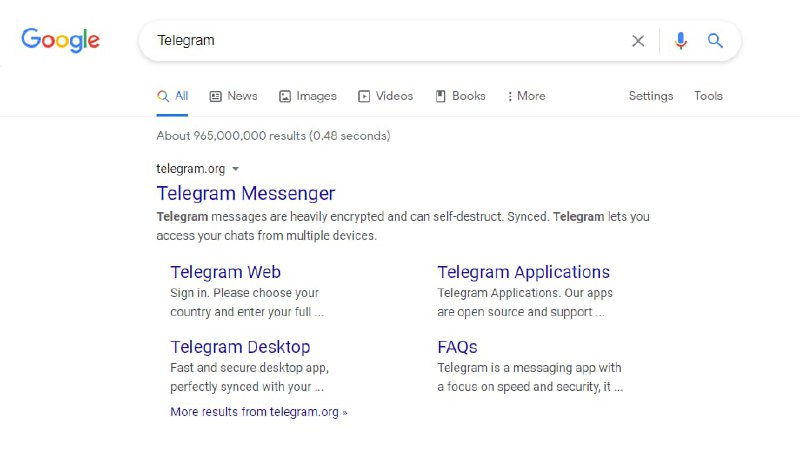Expand the telegram.org dropdown arrow
Image resolution: width=800 pixels, height=451 pixels.
point(235,169)
